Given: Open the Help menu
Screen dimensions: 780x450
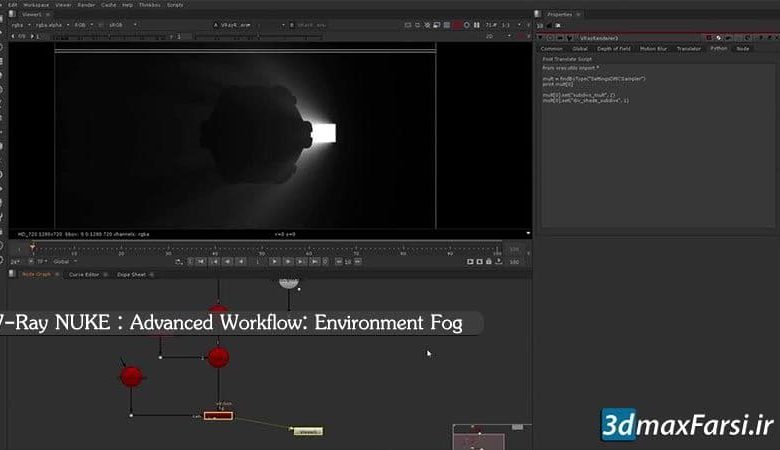Looking at the screenshot, I should coord(127,4).
